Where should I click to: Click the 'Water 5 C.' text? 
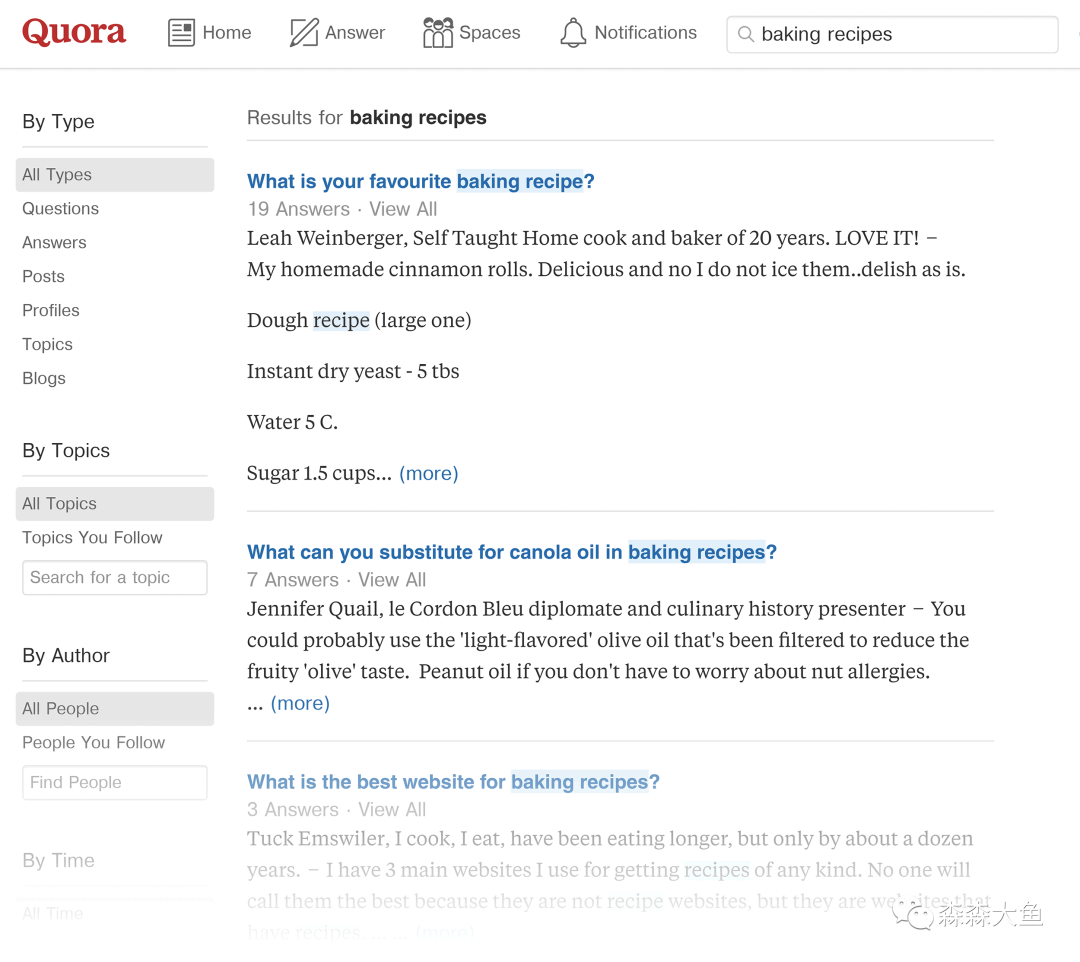coord(292,422)
